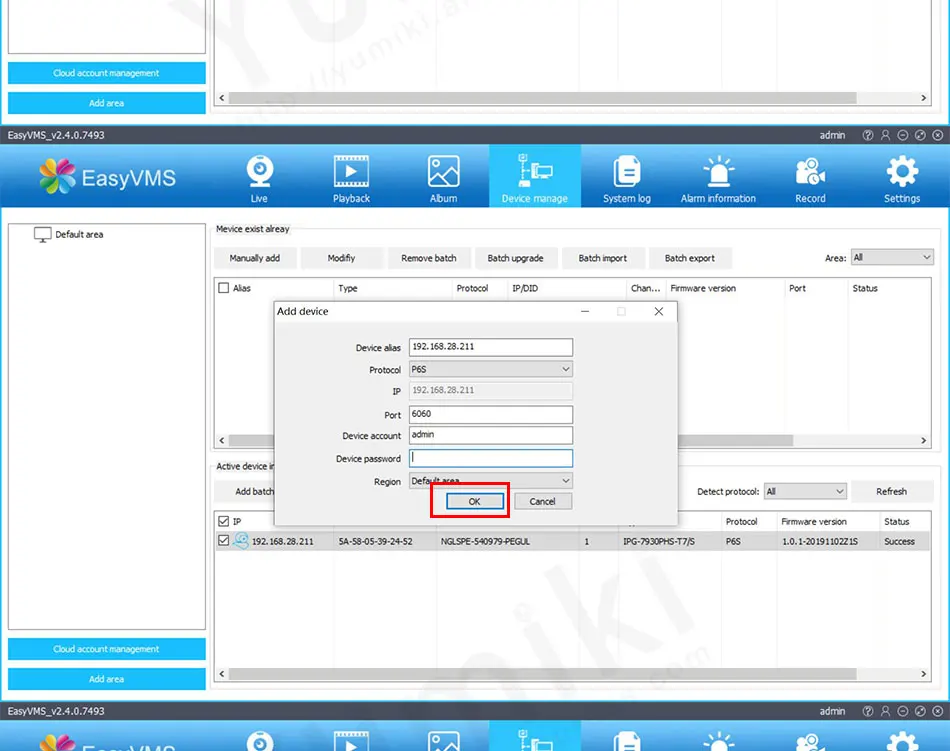The height and width of the screenshot is (751, 950).
Task: Click the IP/DID column header
Action: [525, 288]
